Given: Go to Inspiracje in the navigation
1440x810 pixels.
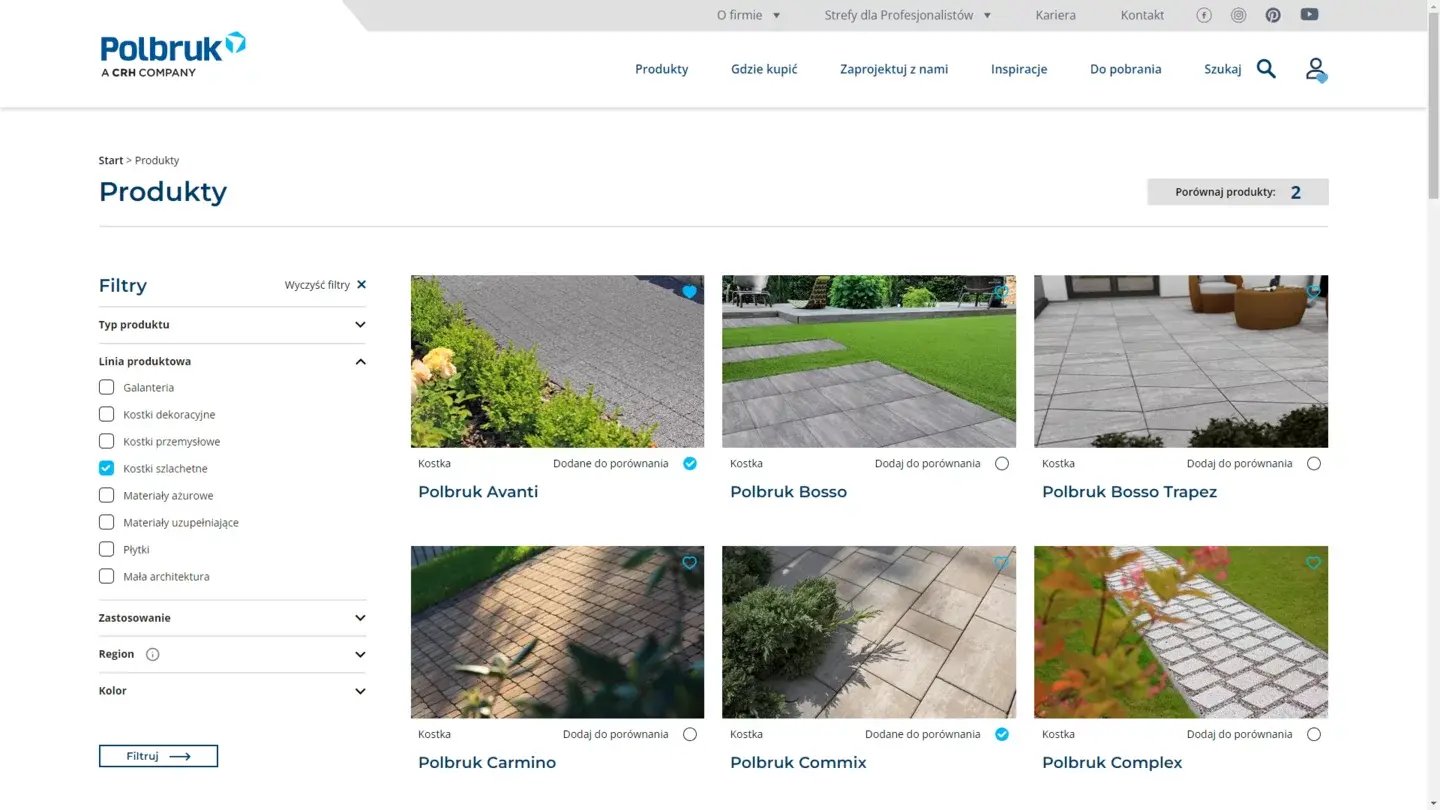Looking at the screenshot, I should click(x=1018, y=69).
